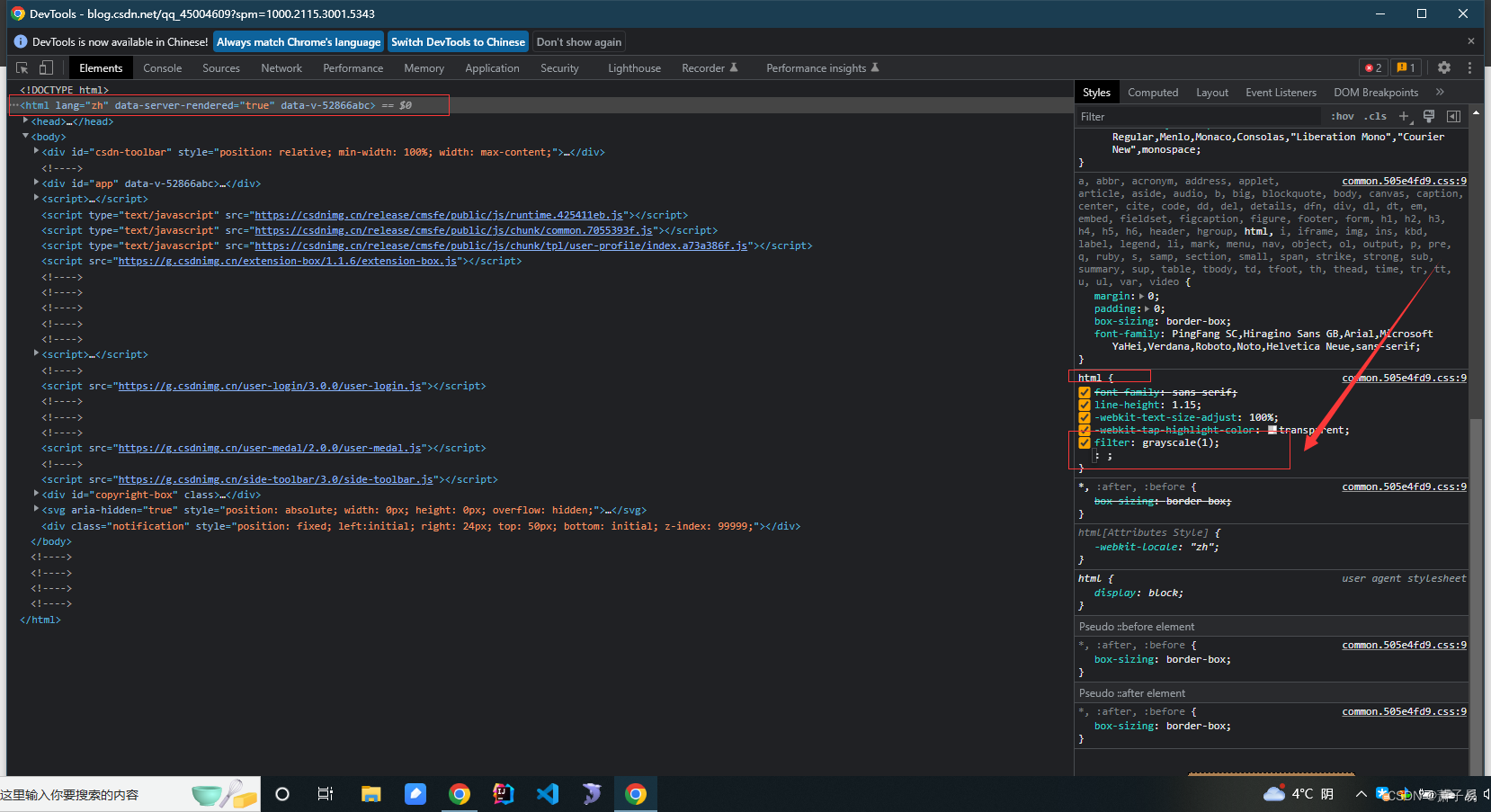This screenshot has height=812, width=1491.
Task: Open the blue note app taskbar icon
Action: point(415,794)
